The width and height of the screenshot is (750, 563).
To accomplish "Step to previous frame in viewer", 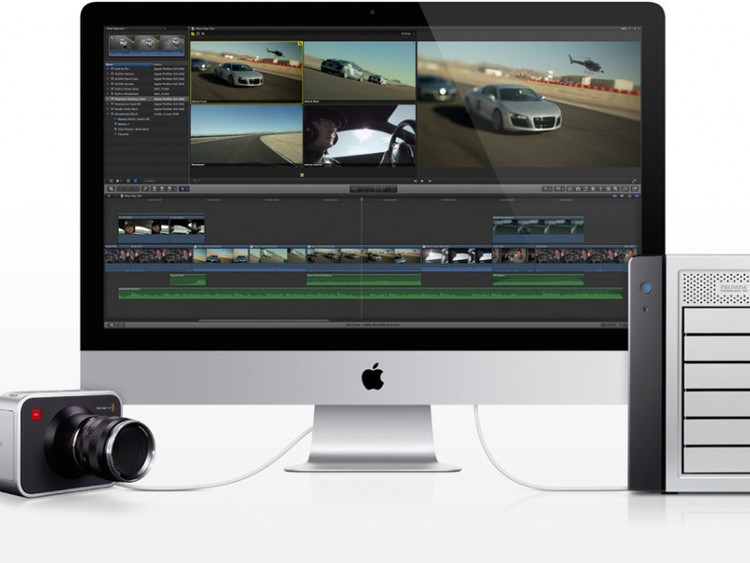I will coord(416,181).
